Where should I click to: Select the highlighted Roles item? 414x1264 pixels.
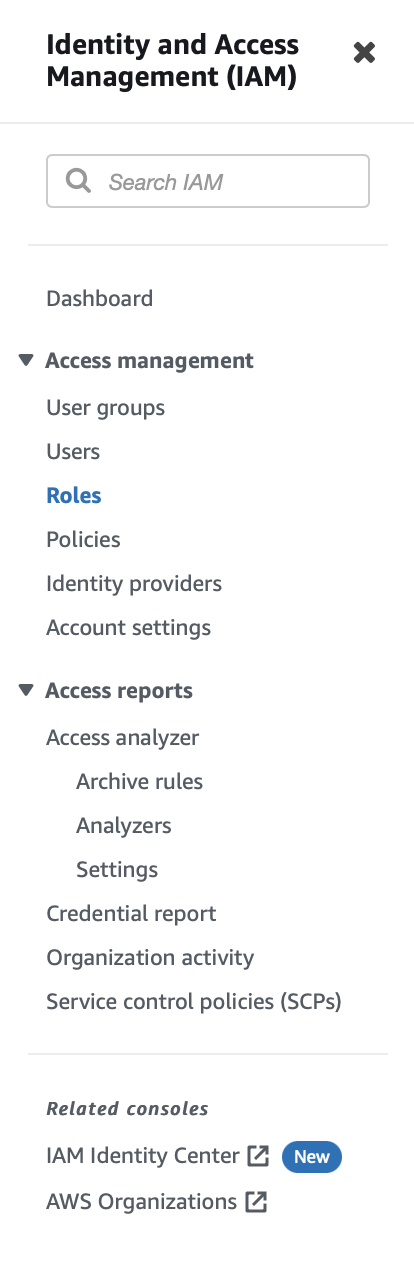pyautogui.click(x=74, y=496)
